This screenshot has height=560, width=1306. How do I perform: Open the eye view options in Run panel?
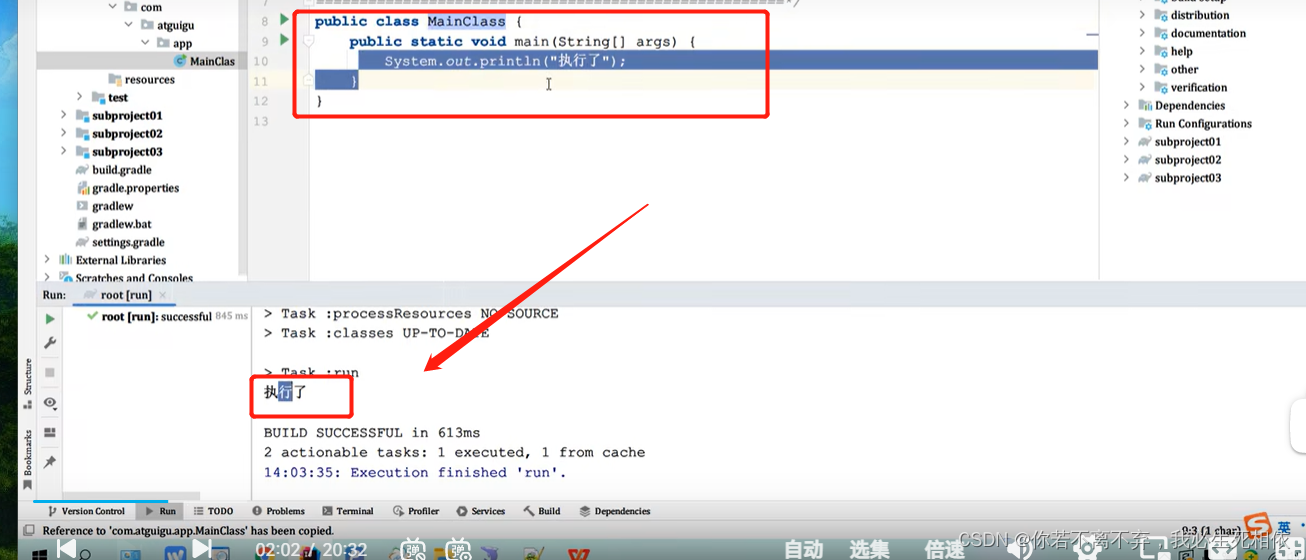pyautogui.click(x=50, y=403)
